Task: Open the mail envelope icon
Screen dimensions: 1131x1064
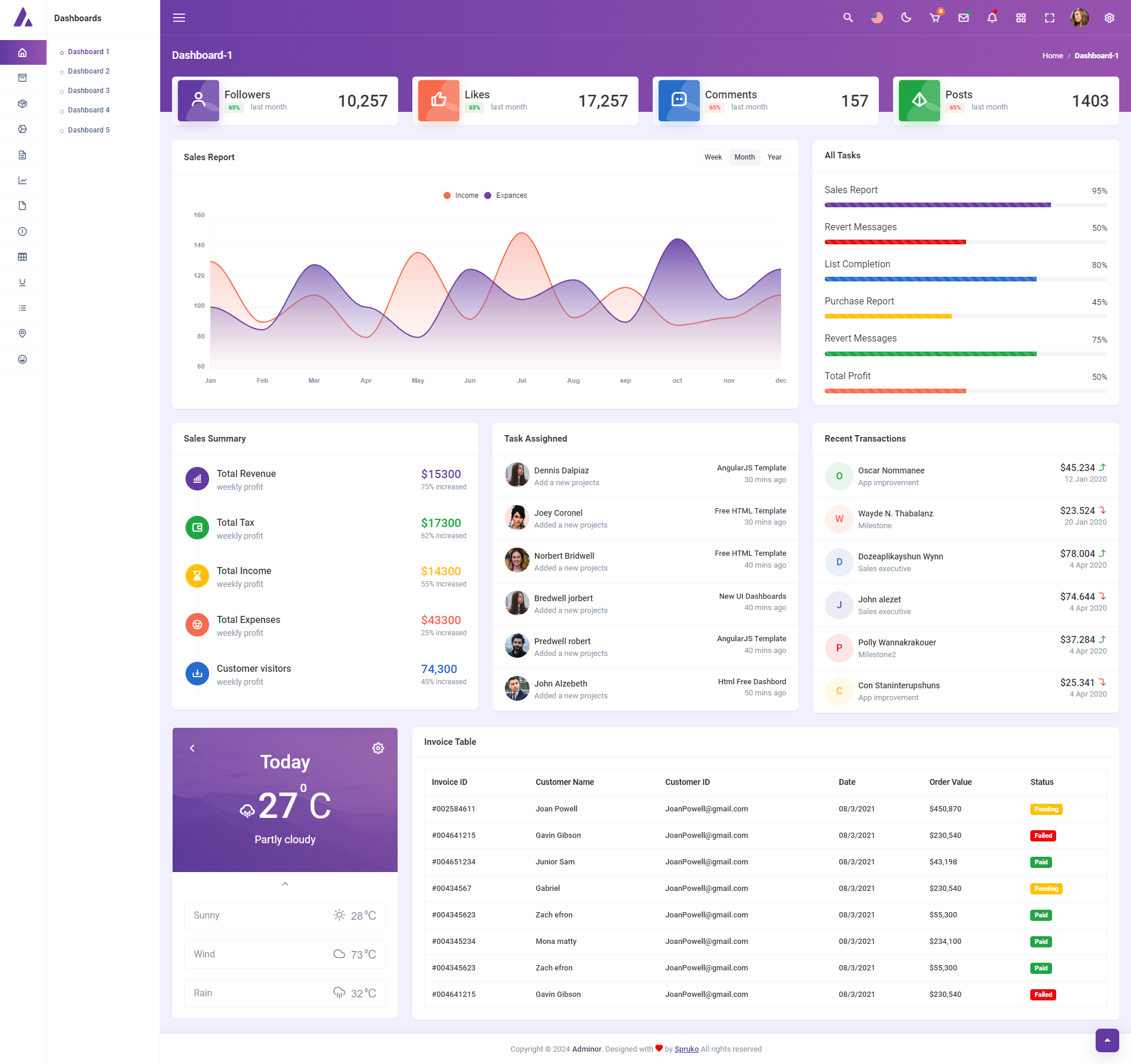Action: click(x=964, y=18)
